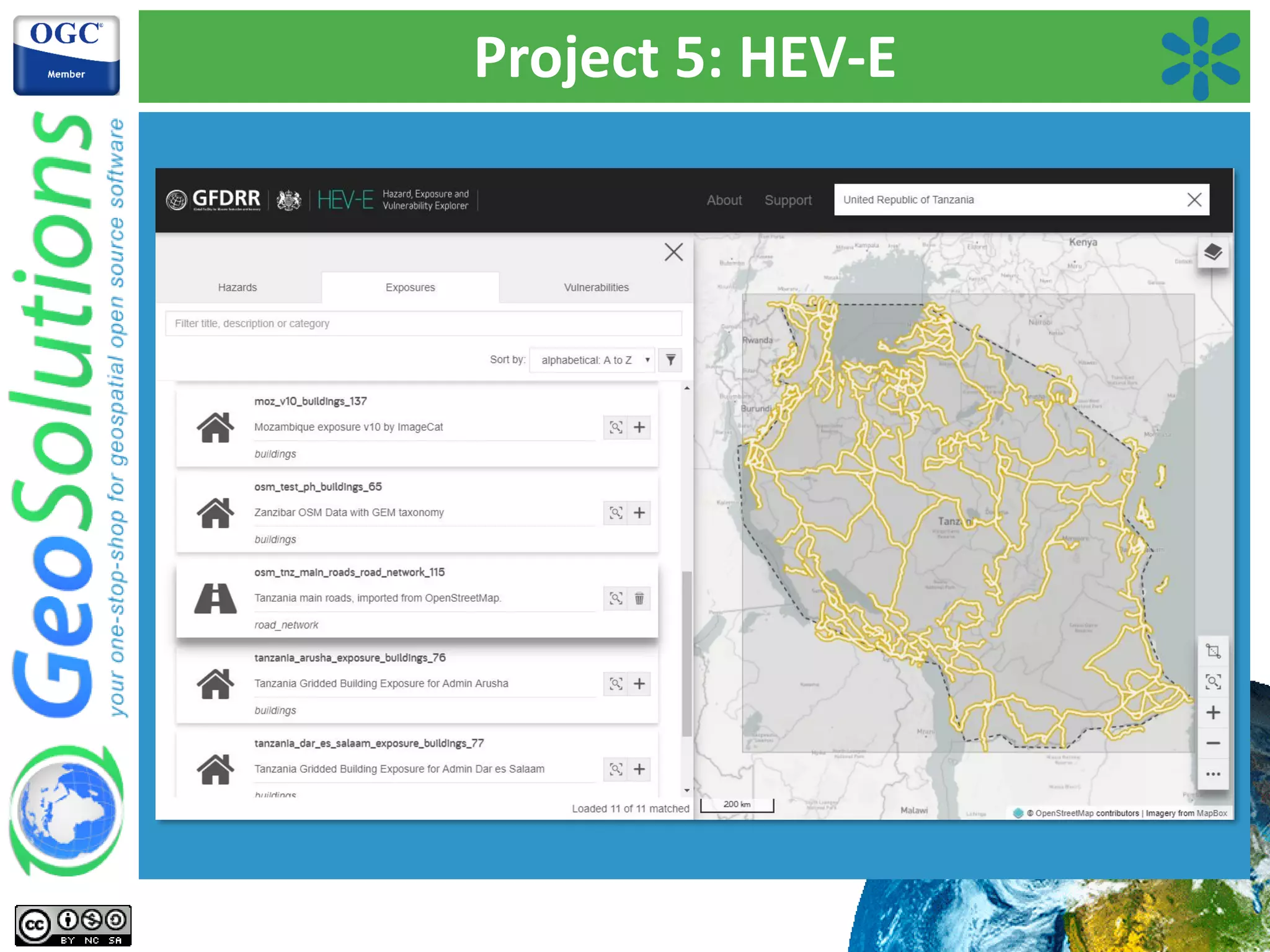Close the data catalog panel

[x=673, y=252]
